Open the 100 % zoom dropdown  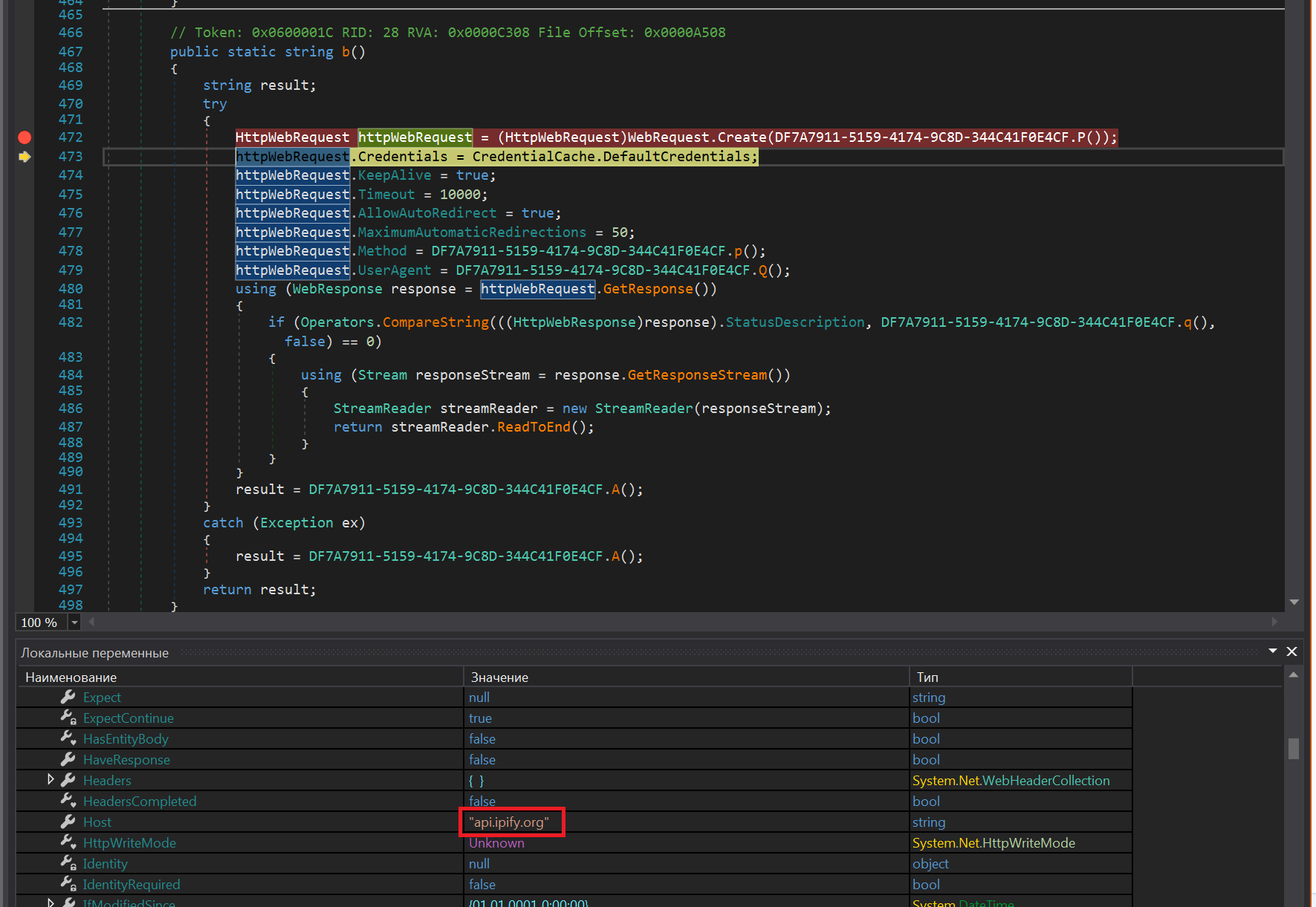coord(74,622)
